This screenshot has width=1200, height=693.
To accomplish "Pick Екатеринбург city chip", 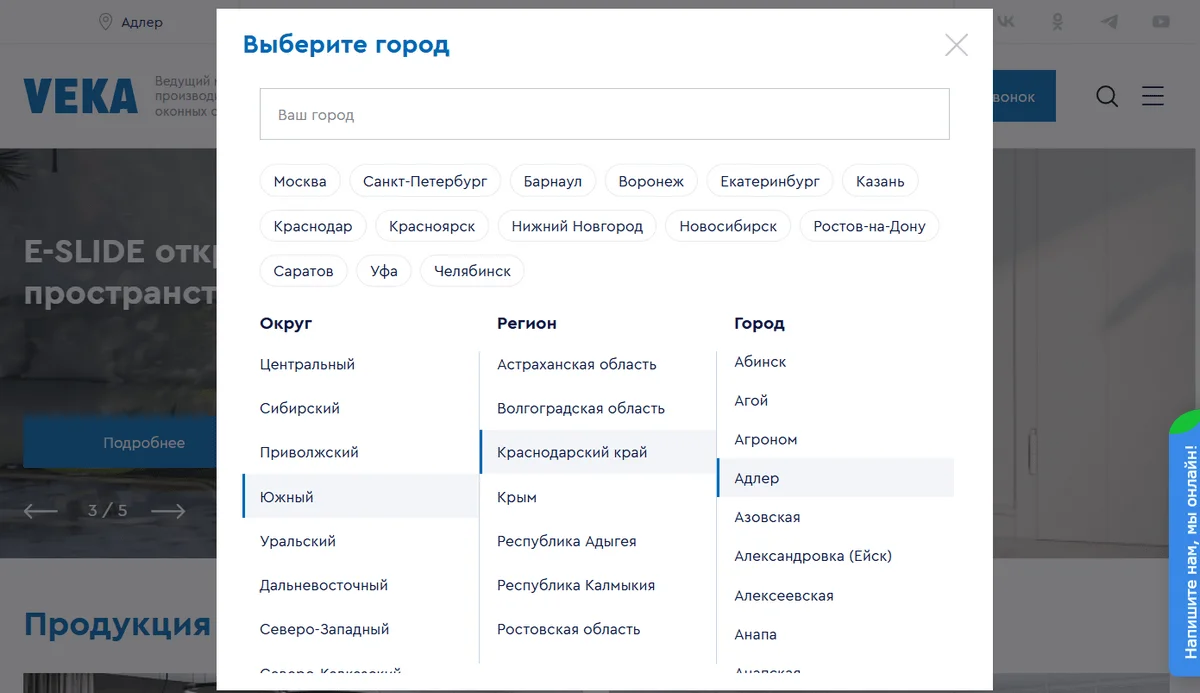I will click(x=770, y=181).
